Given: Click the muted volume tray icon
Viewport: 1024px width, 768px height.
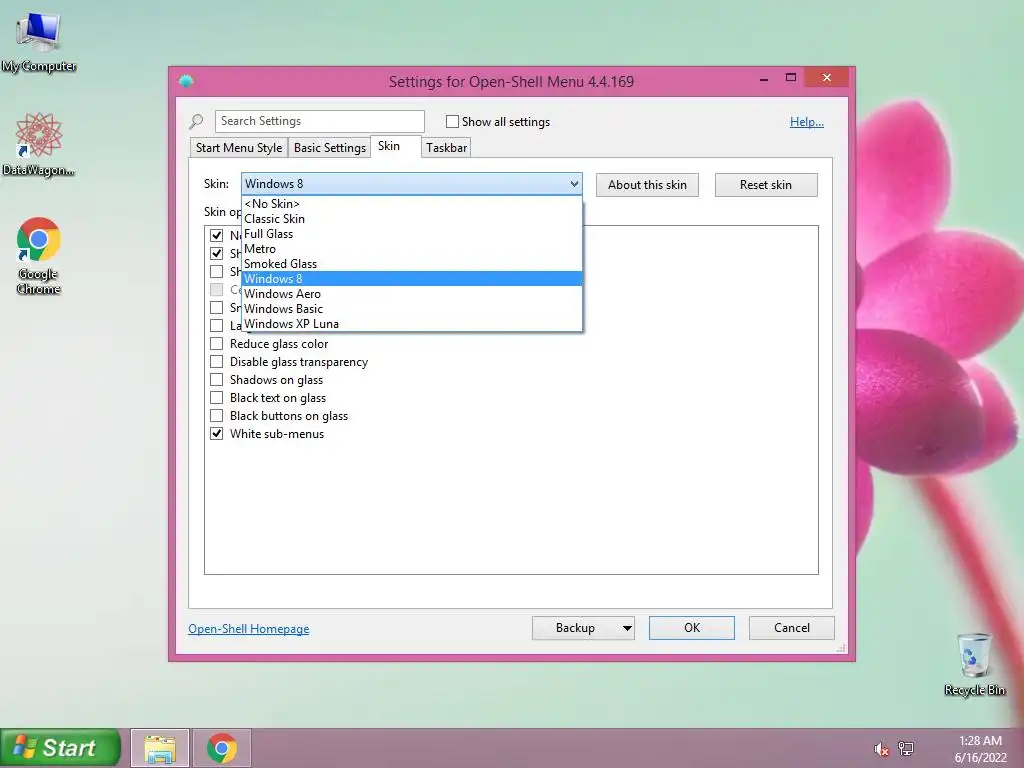Looking at the screenshot, I should (881, 749).
